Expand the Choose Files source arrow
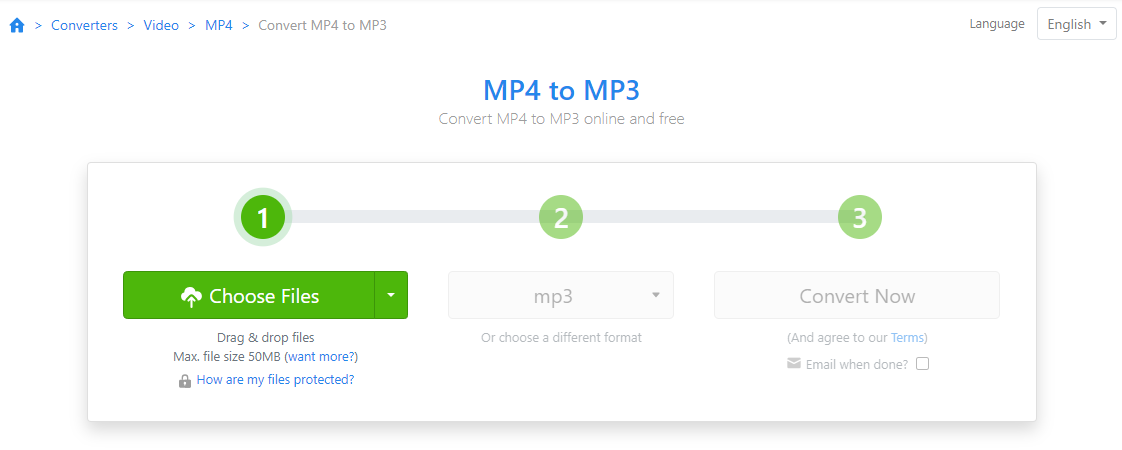 pos(391,295)
